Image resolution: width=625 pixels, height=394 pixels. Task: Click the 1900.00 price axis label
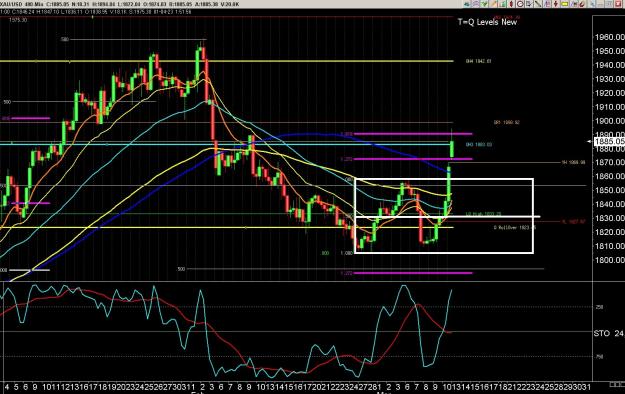[609, 120]
